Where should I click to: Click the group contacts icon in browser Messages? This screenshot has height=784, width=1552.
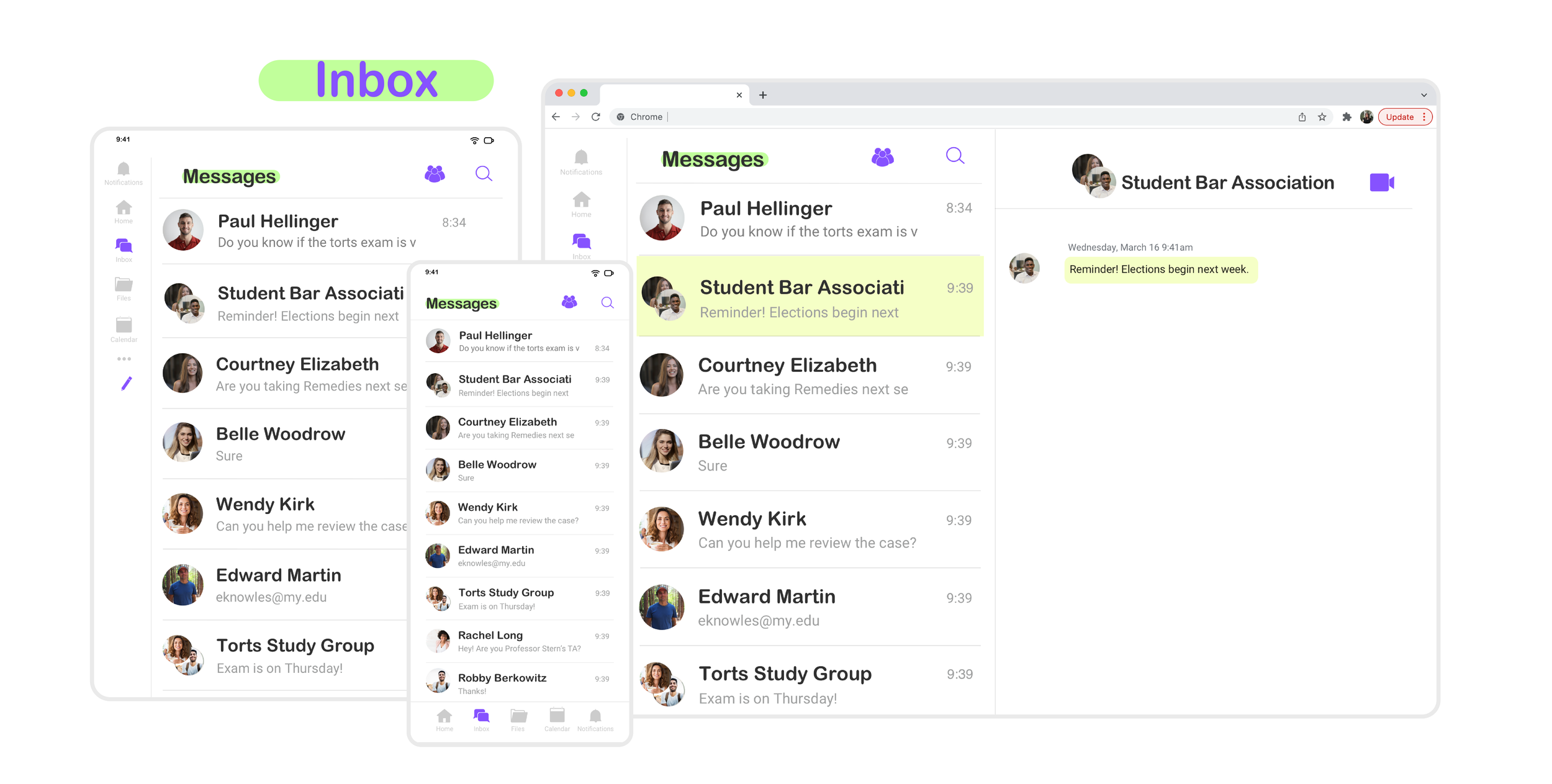point(882,157)
